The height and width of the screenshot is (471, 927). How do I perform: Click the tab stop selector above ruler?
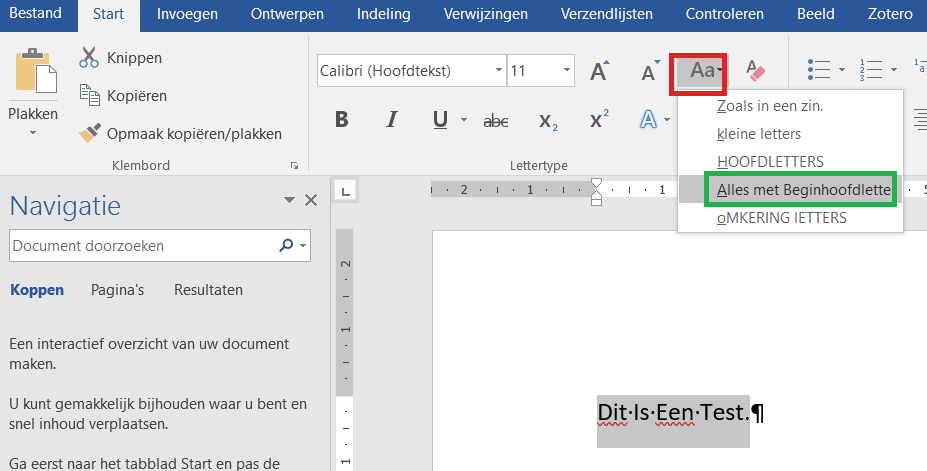346,191
